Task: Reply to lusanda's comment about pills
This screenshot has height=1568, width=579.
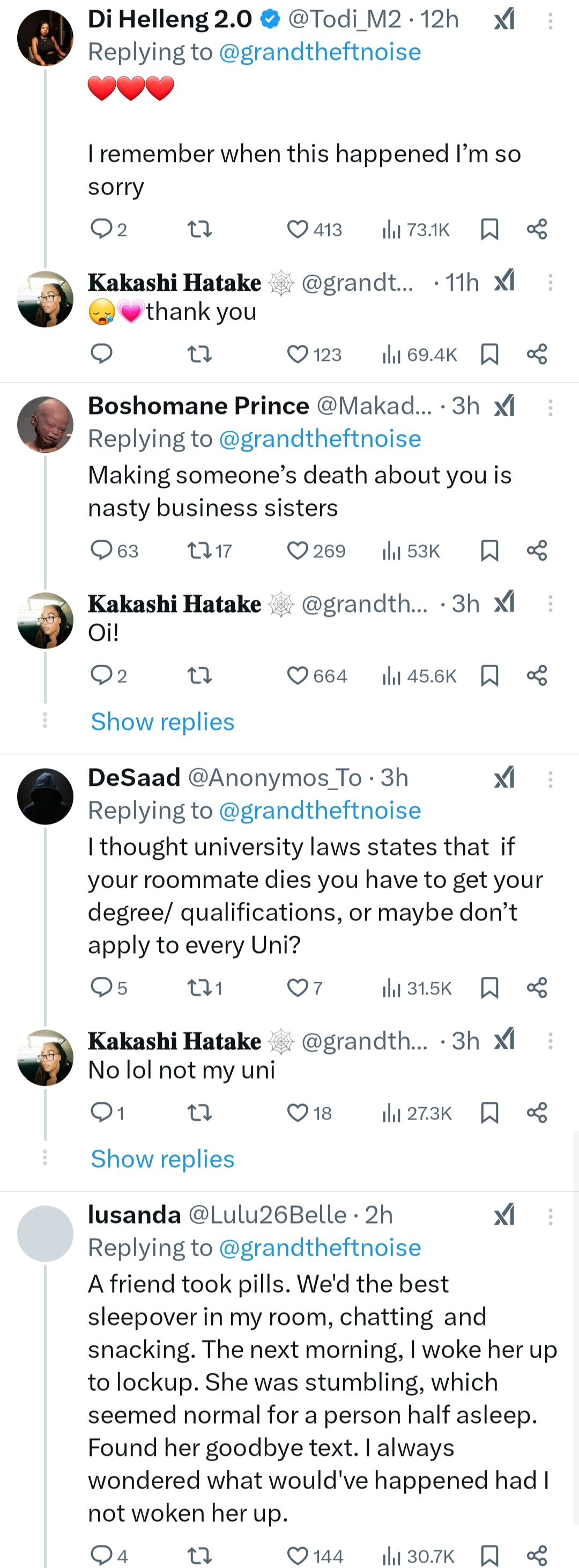Action: point(101,1555)
